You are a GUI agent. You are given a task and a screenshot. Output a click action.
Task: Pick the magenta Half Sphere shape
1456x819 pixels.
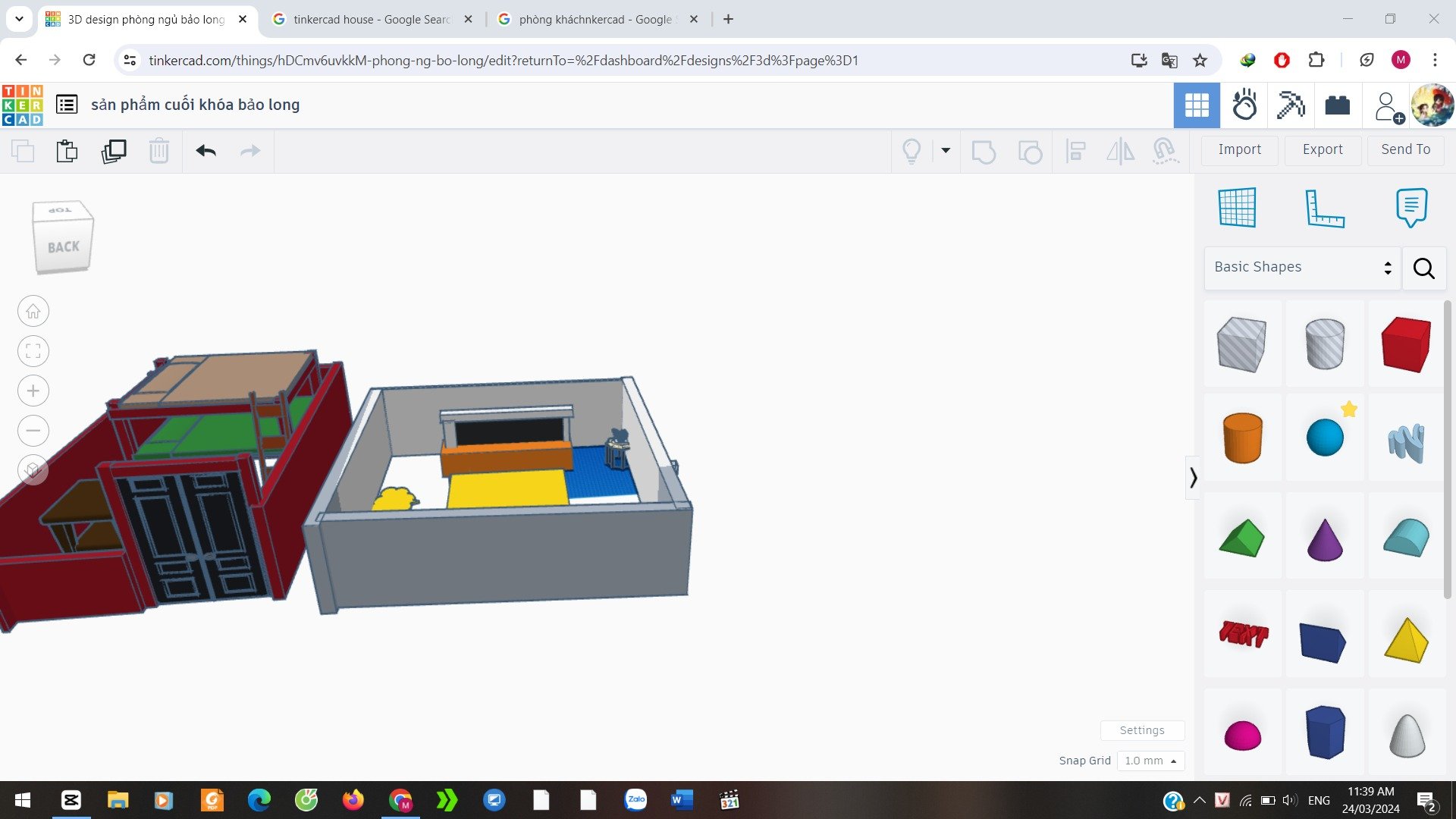[x=1242, y=735]
